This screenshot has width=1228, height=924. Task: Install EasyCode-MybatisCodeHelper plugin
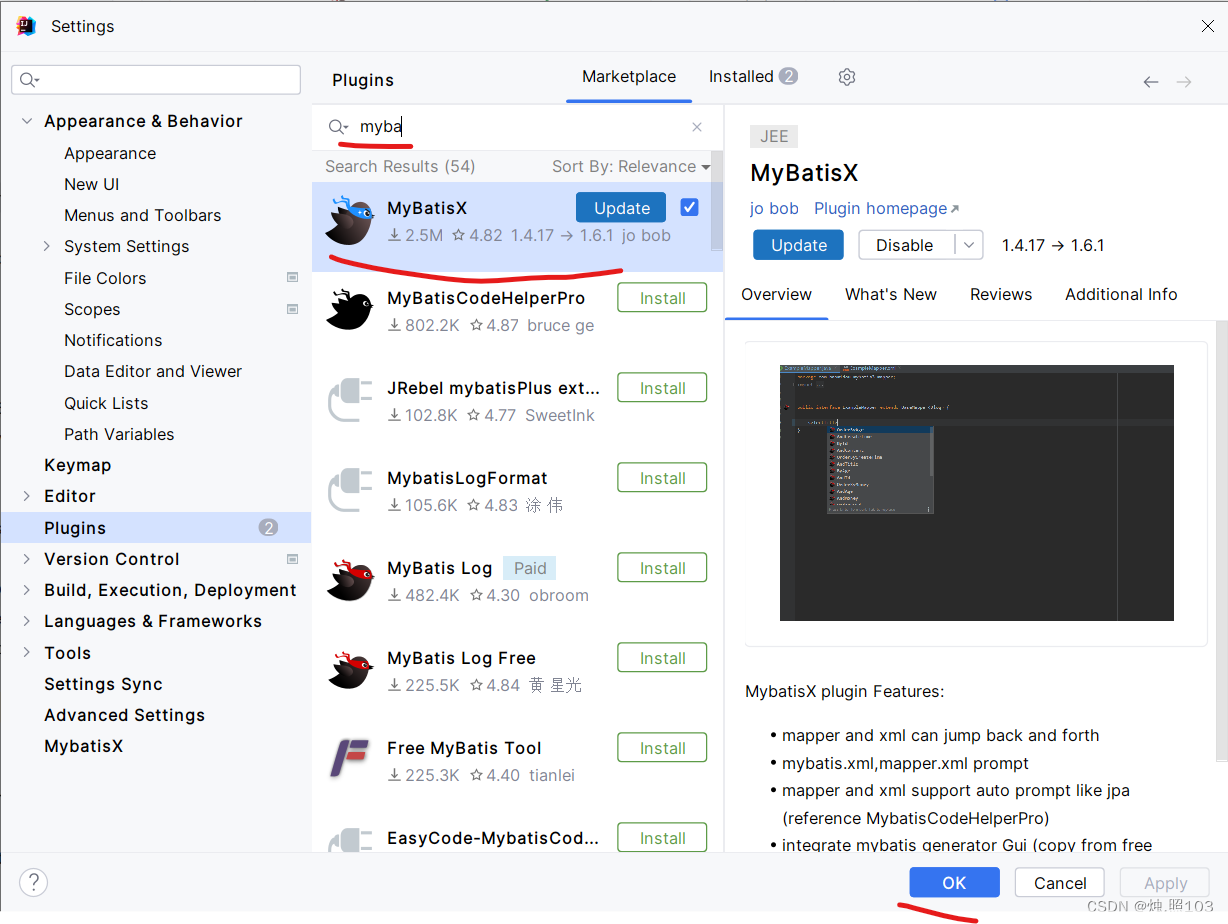tap(662, 837)
